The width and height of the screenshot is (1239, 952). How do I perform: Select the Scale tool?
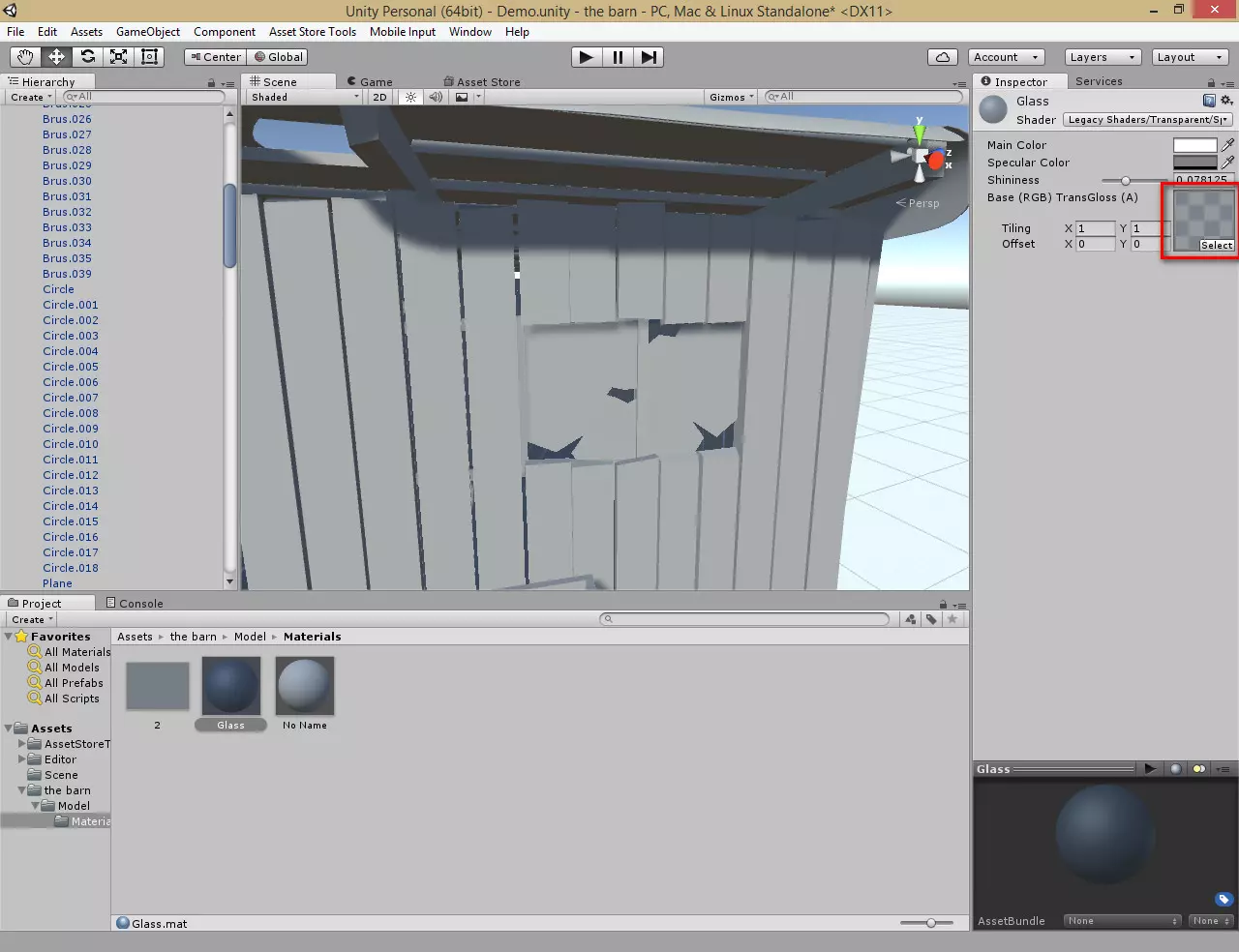coord(118,57)
